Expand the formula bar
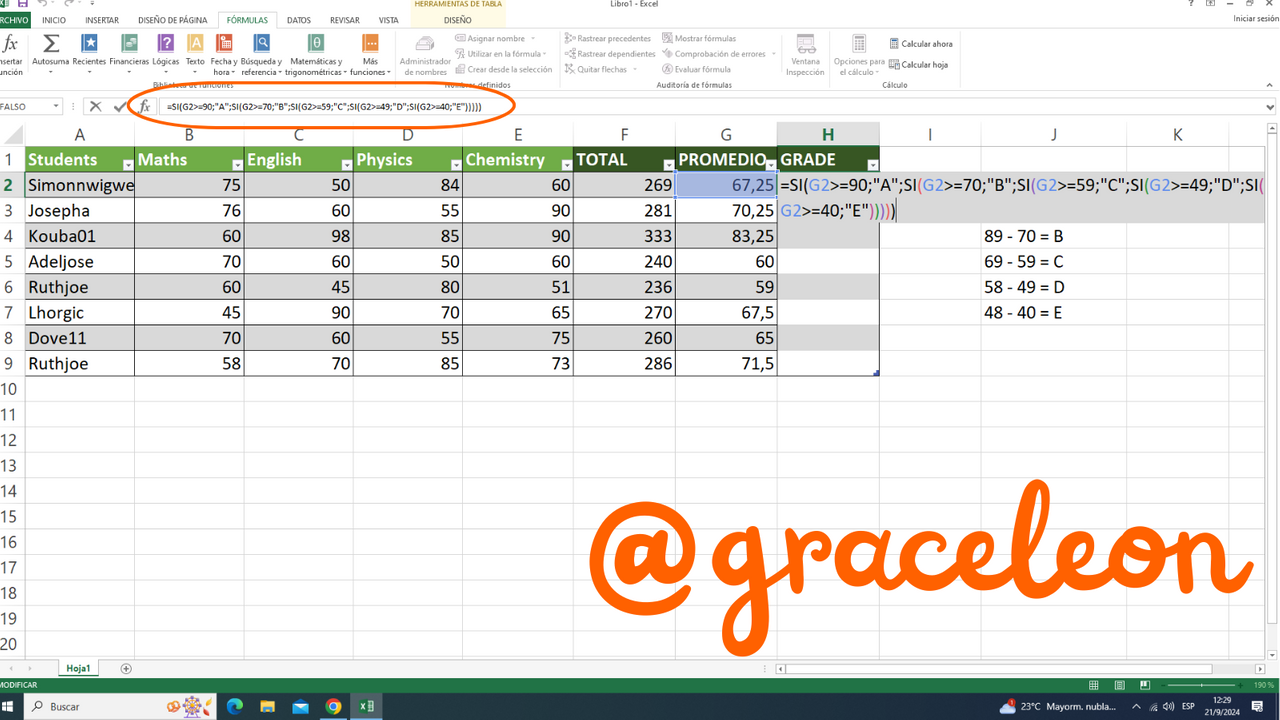 click(x=1271, y=106)
